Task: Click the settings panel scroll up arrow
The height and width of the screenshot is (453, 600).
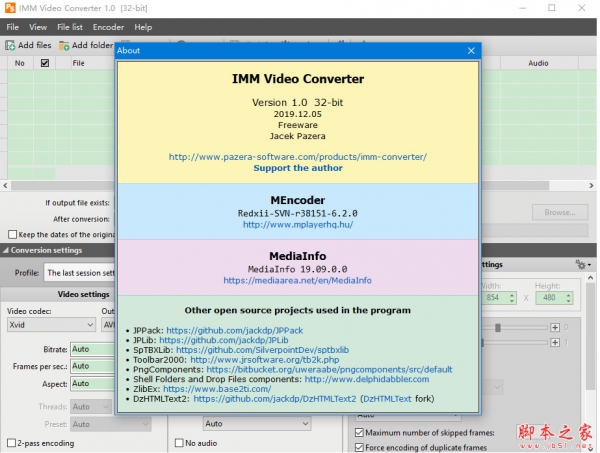Action: 591,278
